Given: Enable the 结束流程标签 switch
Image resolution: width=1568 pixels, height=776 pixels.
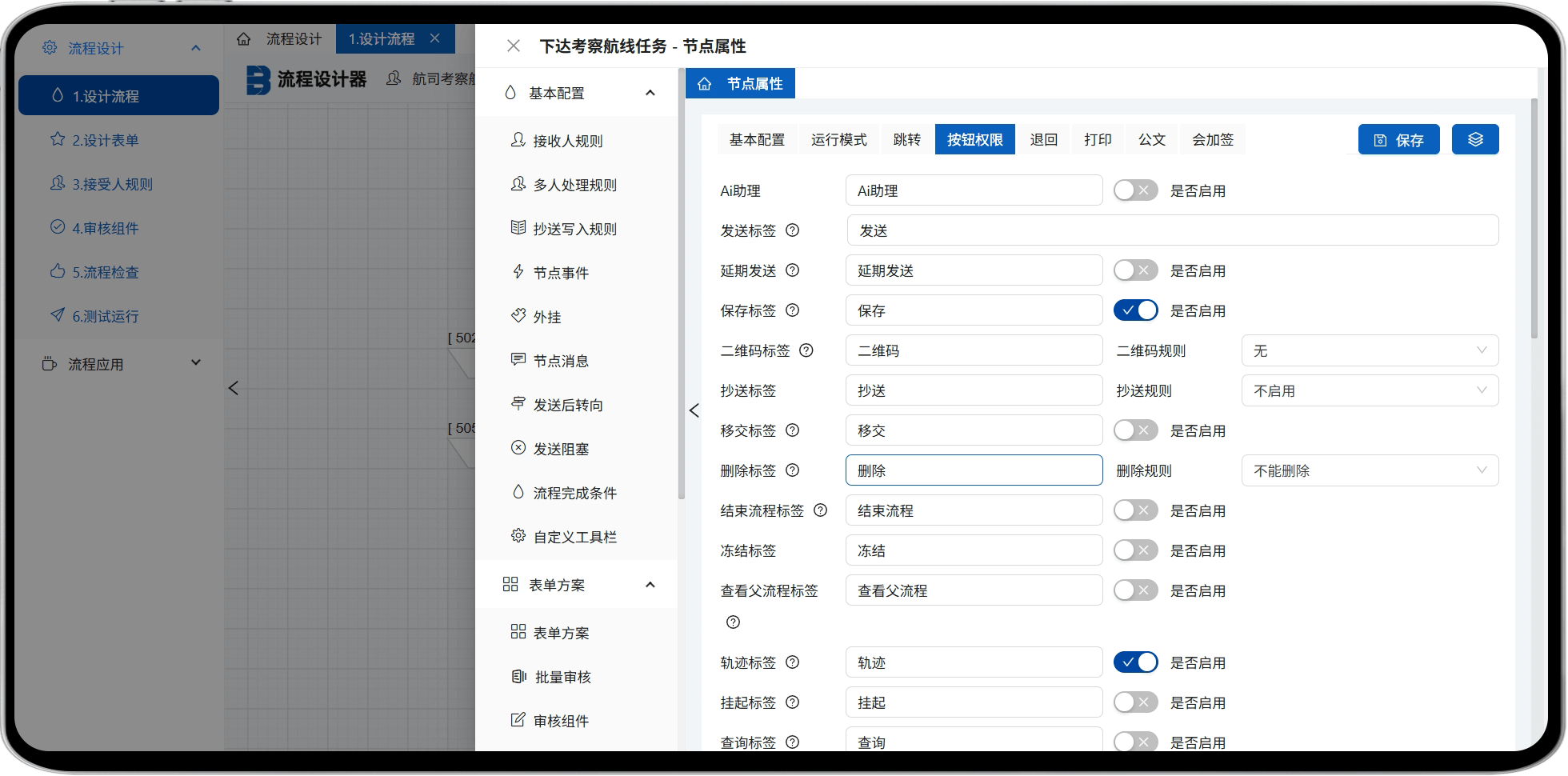Looking at the screenshot, I should 1135,510.
